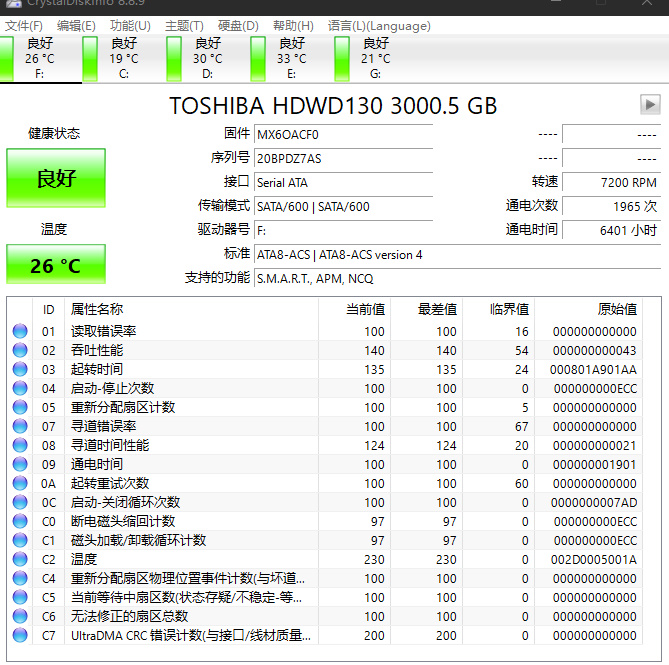The image size is (669, 665).
Task: Select raw value 000801A901AA
Action: [593, 369]
